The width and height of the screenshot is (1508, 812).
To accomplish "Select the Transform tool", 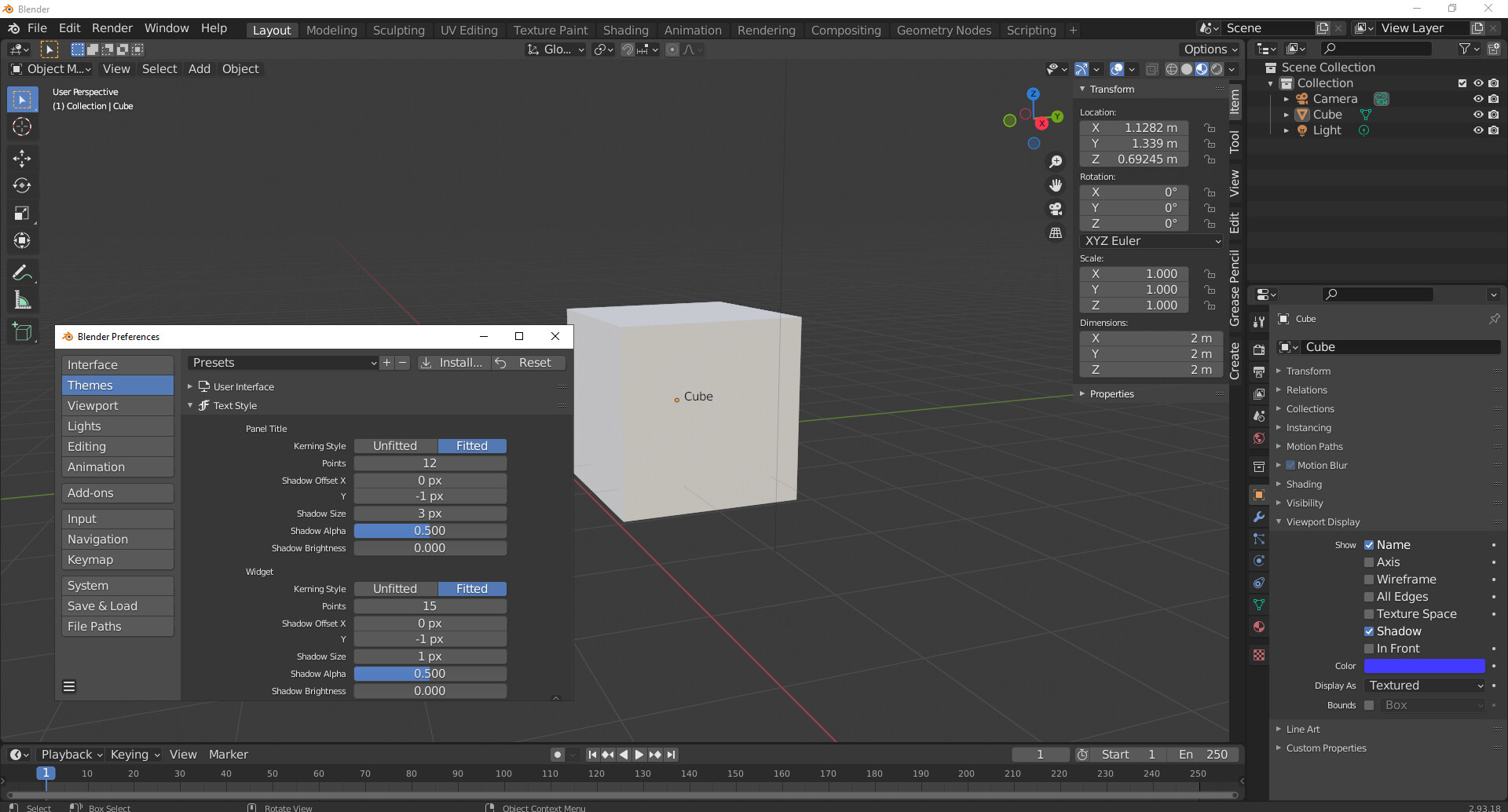I will 22,240.
